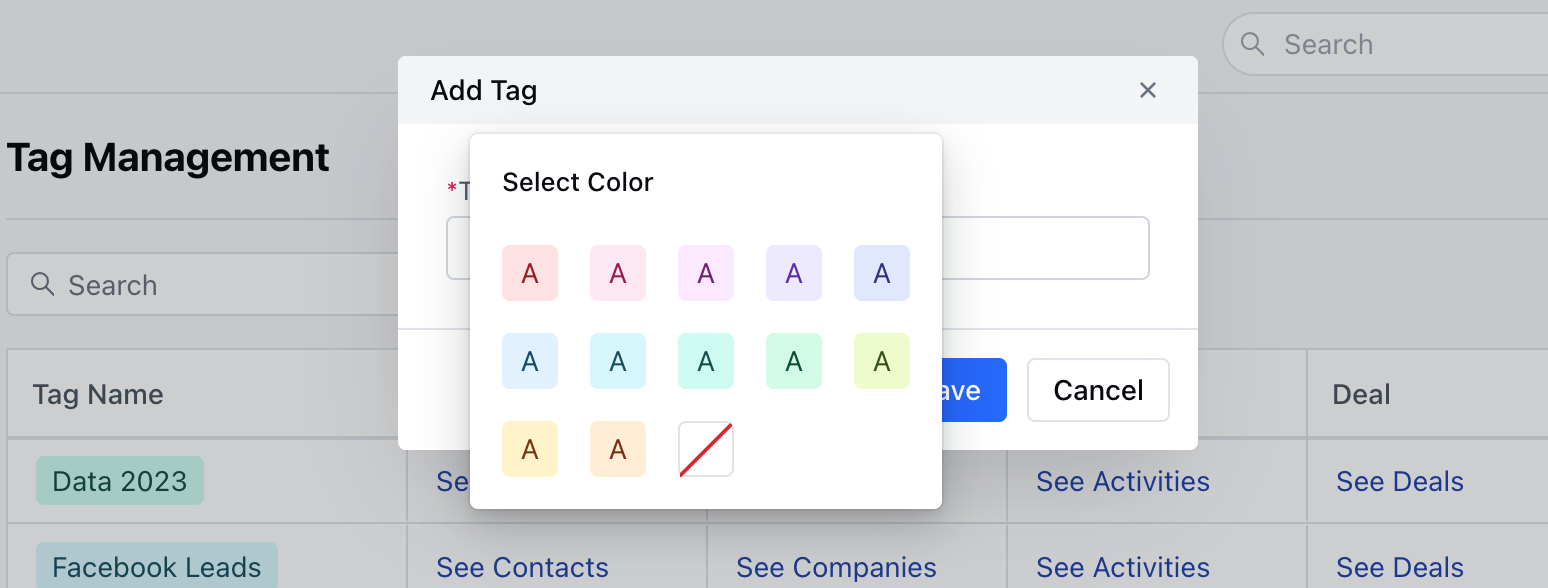Click See Activities in Data 2023 row

click(x=1123, y=481)
